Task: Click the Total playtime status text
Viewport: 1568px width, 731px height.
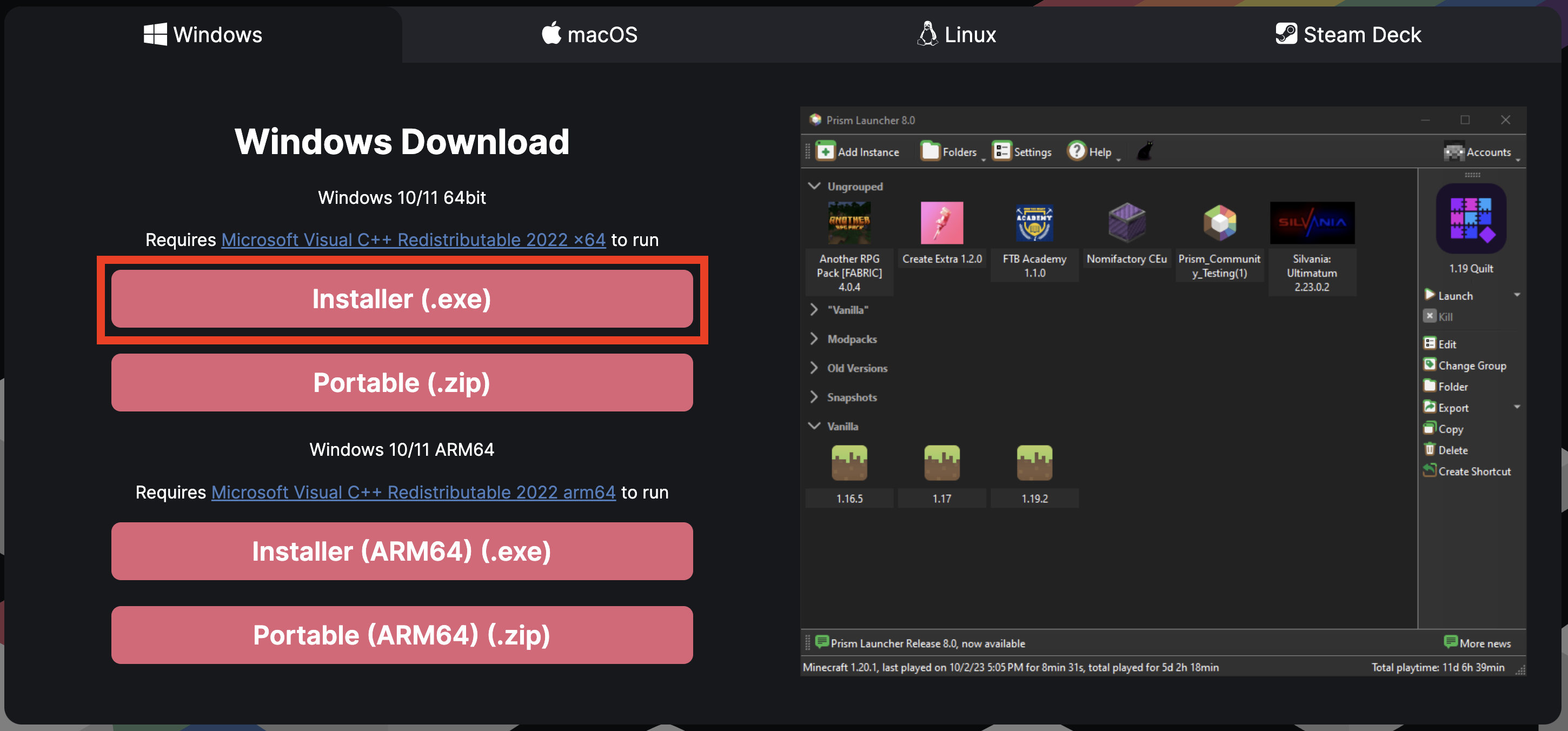Action: coord(1438,668)
